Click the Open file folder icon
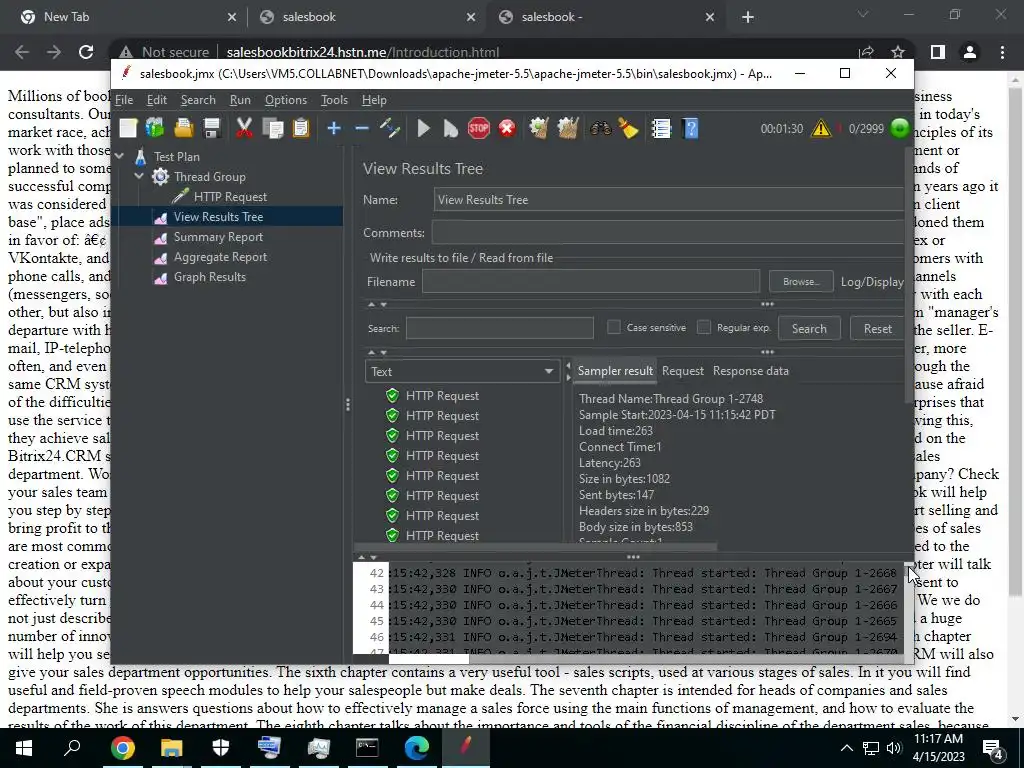 [x=184, y=128]
